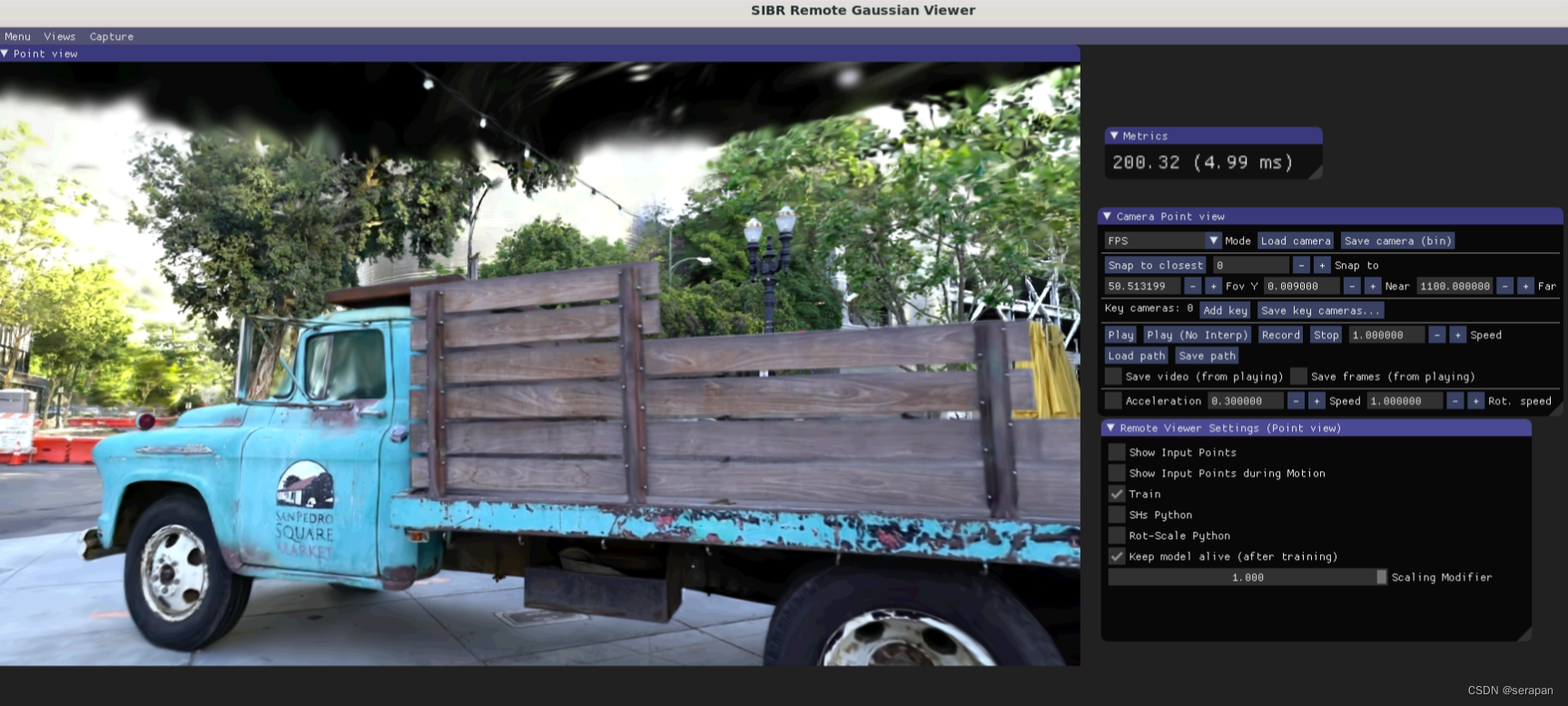1568x706 pixels.
Task: Toggle the Acceleration checkbox
Action: pyautogui.click(x=1113, y=400)
